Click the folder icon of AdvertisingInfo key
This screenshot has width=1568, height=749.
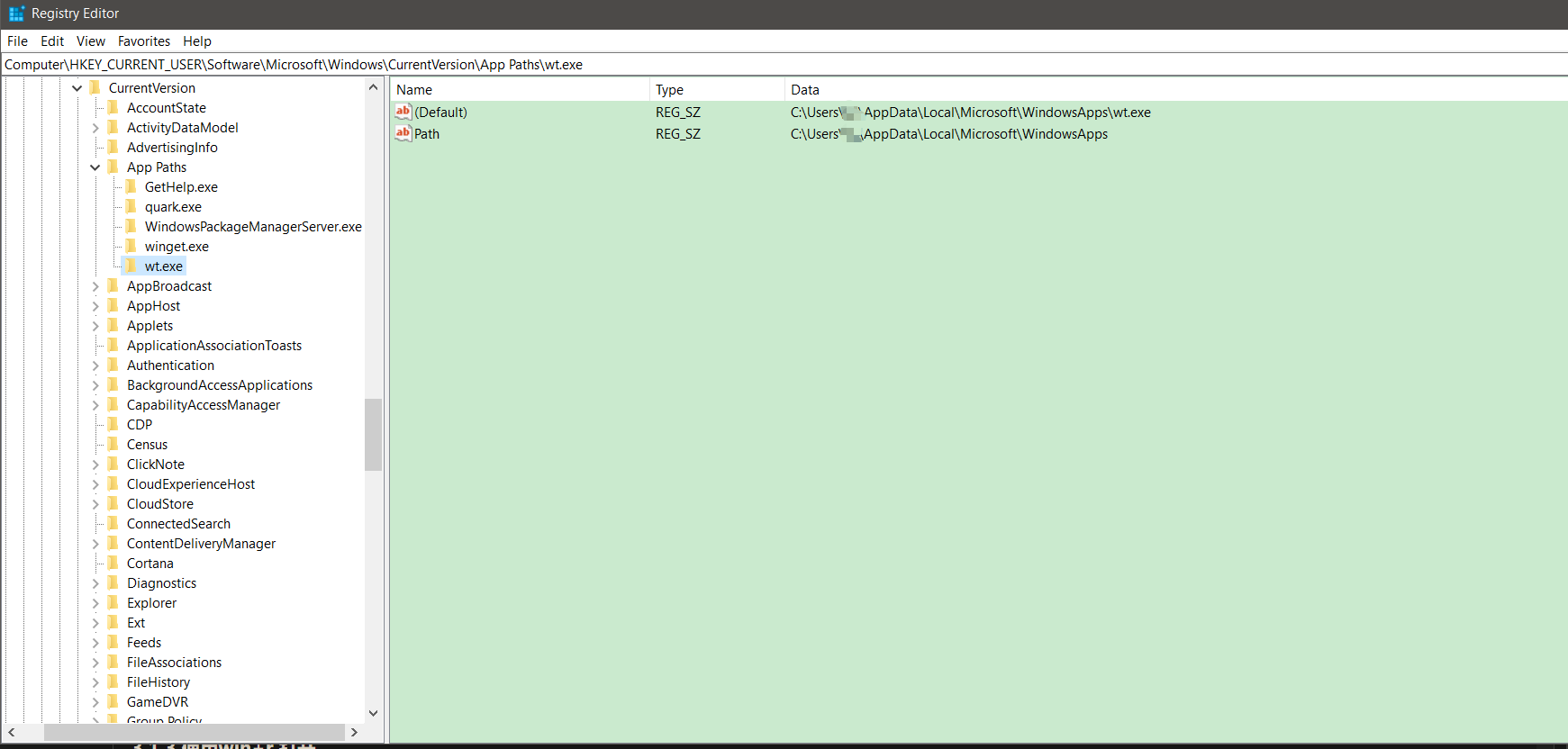(x=113, y=147)
